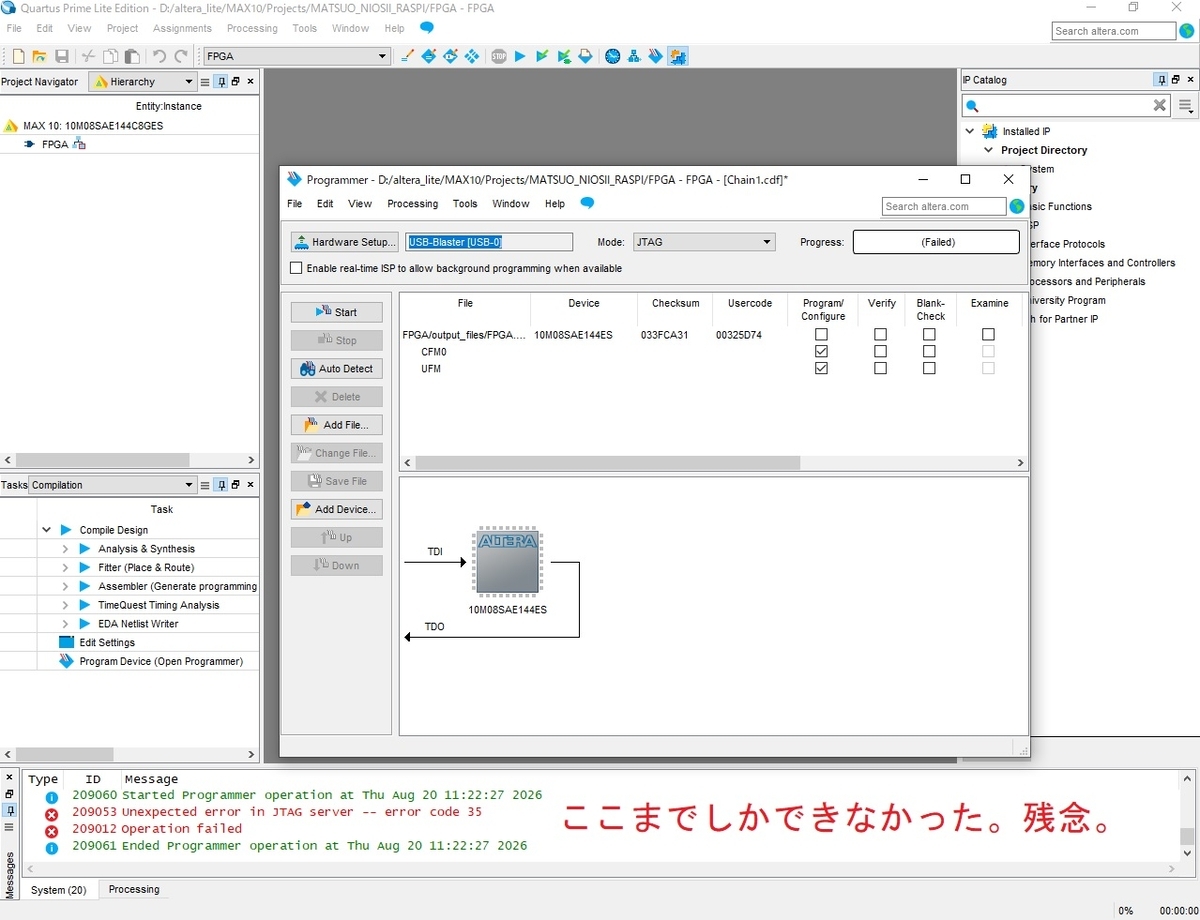Check Verify for the FPGA file row
Image resolution: width=1200 pixels, height=920 pixels.
[x=880, y=335]
